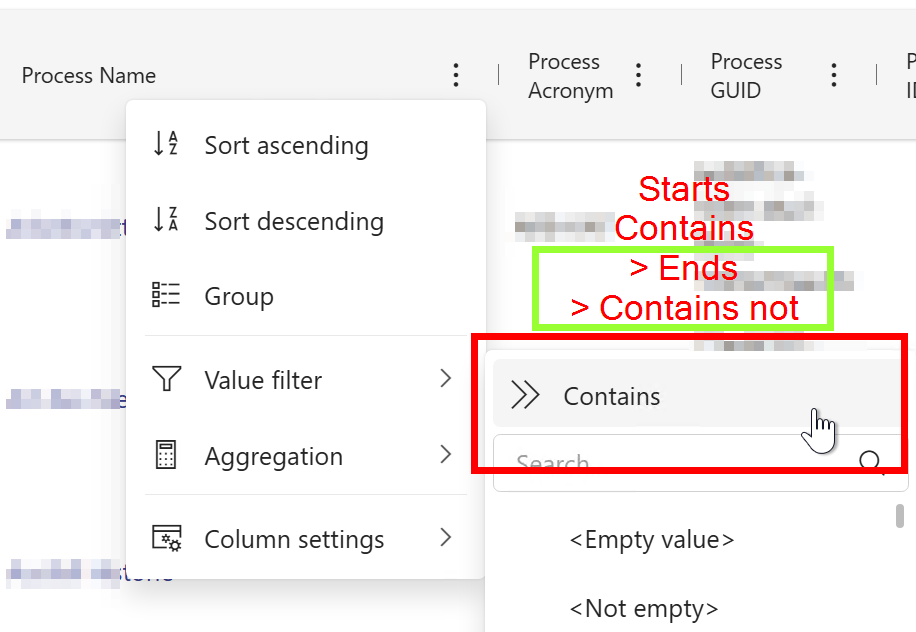916x632 pixels.
Task: Click the magnifier icon in the Search box
Action: point(870,463)
